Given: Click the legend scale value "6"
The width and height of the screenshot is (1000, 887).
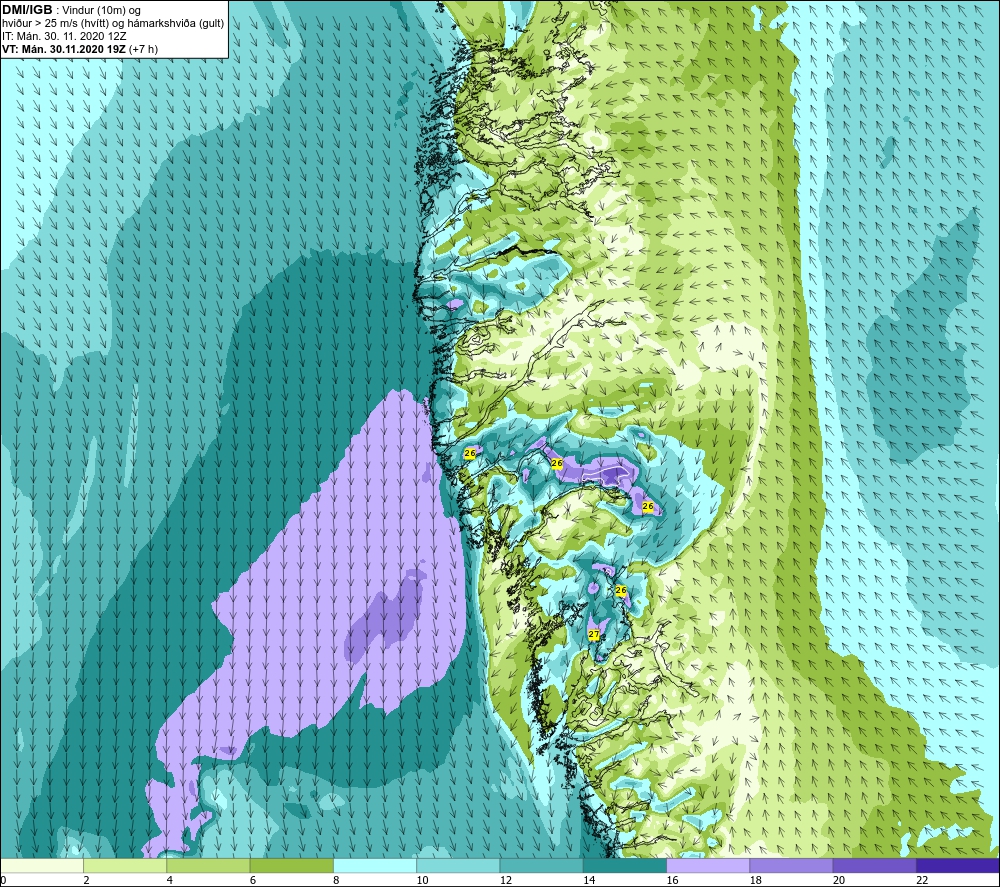Looking at the screenshot, I should [x=253, y=880].
